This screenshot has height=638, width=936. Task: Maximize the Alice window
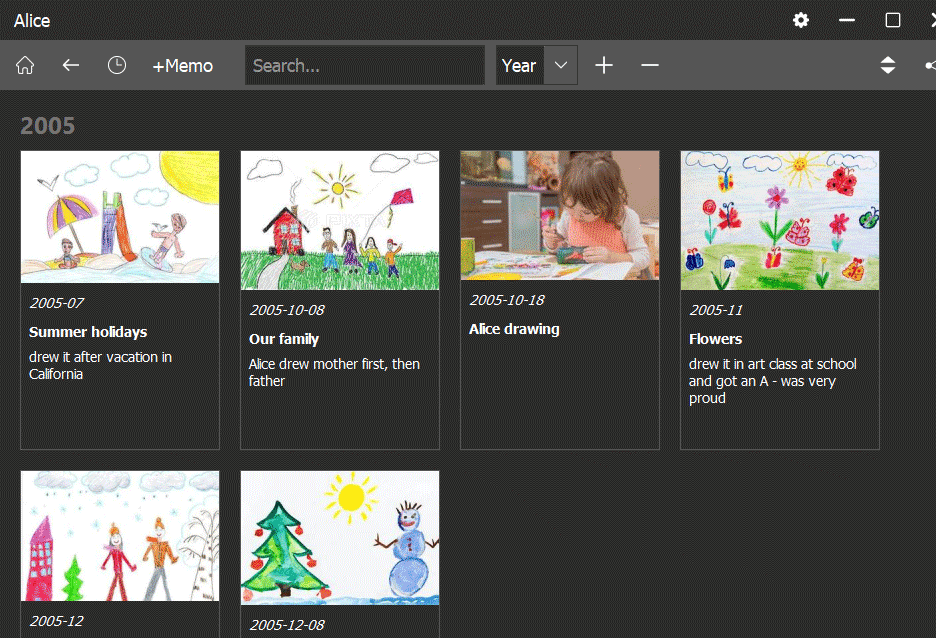[x=893, y=20]
